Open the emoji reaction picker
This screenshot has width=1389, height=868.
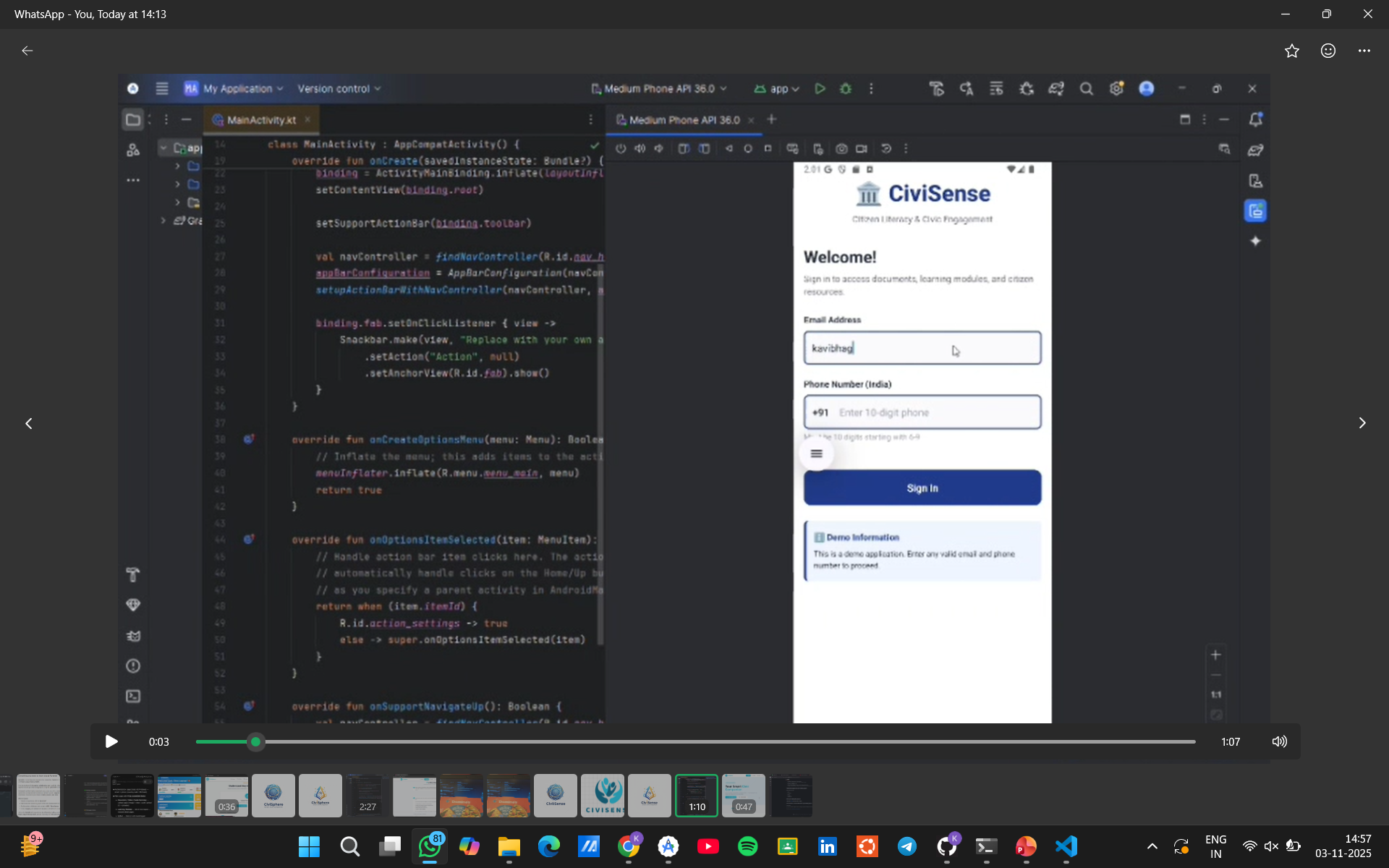click(1328, 51)
